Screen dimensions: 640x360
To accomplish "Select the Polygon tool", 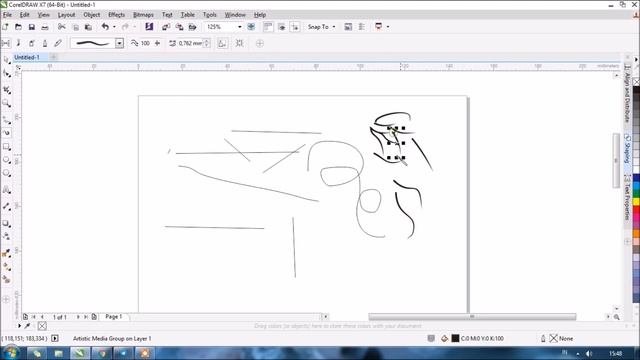I will (x=7, y=173).
